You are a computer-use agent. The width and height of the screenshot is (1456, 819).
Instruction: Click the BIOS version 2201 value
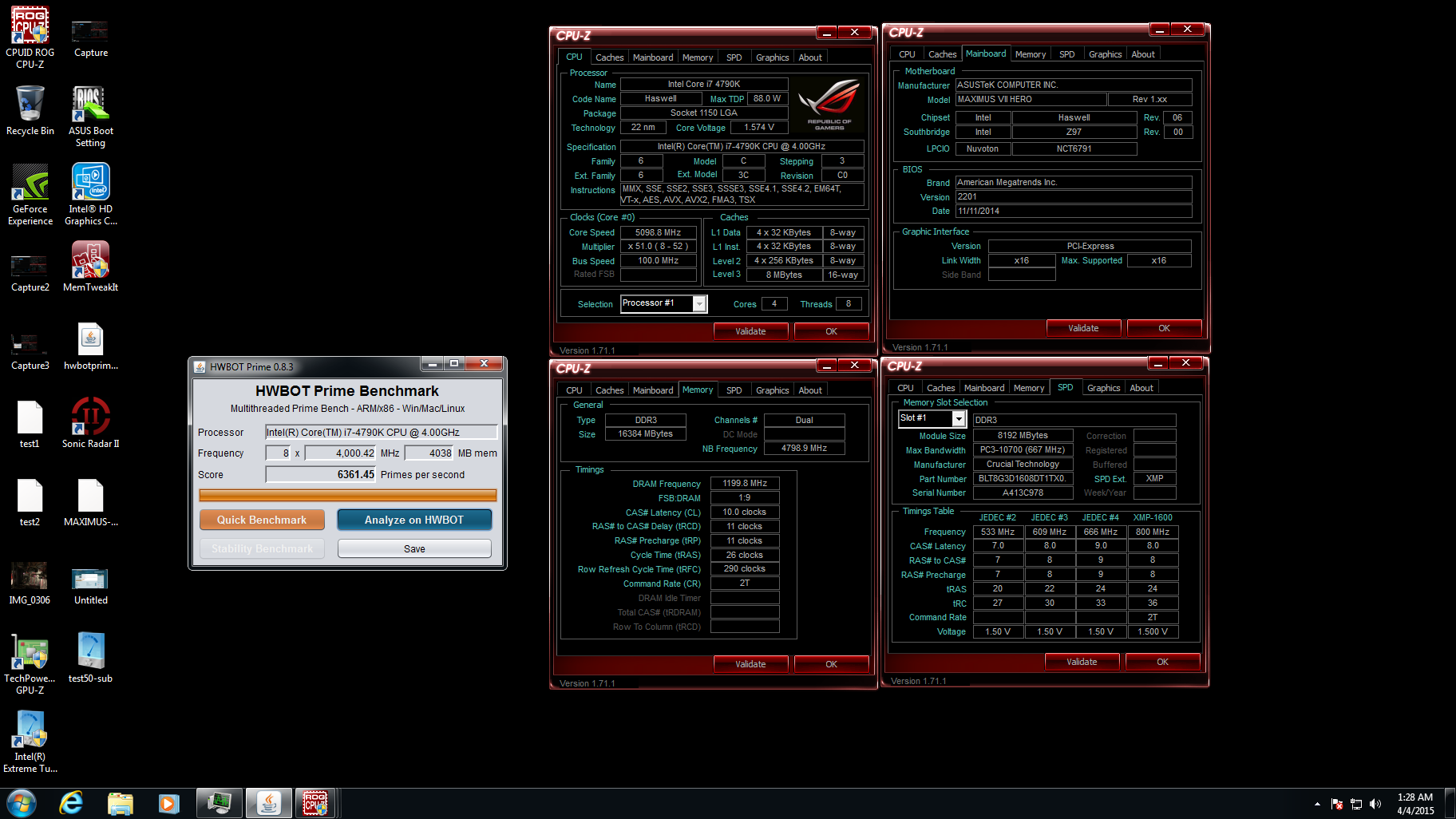[1074, 196]
